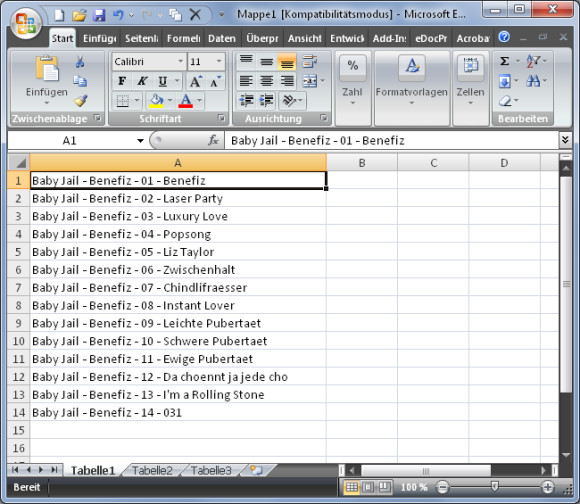Zoom in with the plus button
Viewport: 580px width, 504px height.
pyautogui.click(x=548, y=487)
